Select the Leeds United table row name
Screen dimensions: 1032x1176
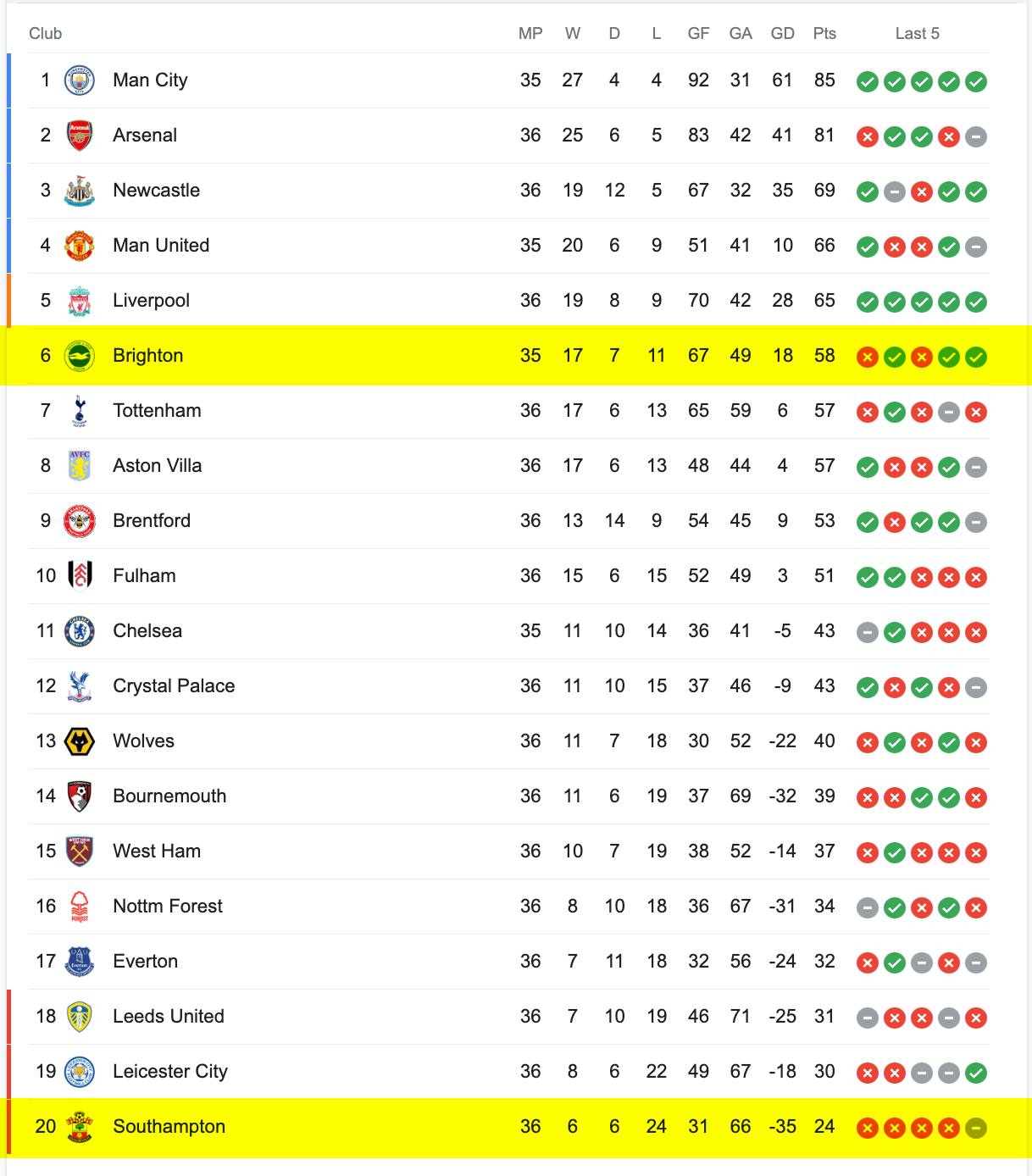(x=169, y=1017)
